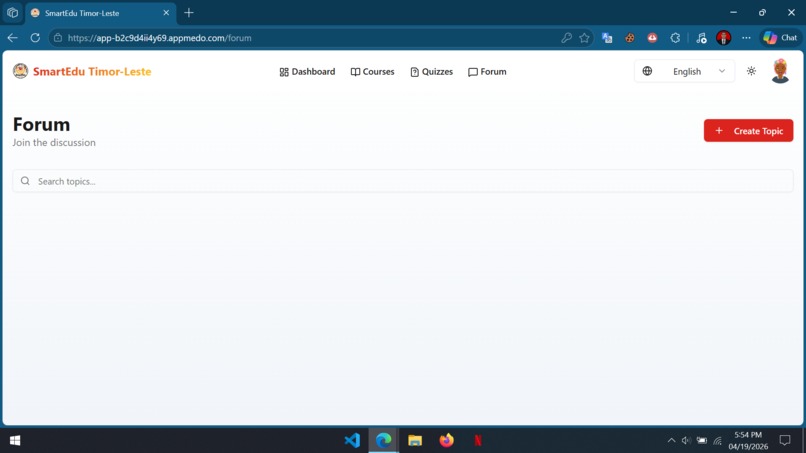This screenshot has height=453, width=806.
Task: Close the SmartEdu Timor-Leste tab
Action: pyautogui.click(x=166, y=13)
